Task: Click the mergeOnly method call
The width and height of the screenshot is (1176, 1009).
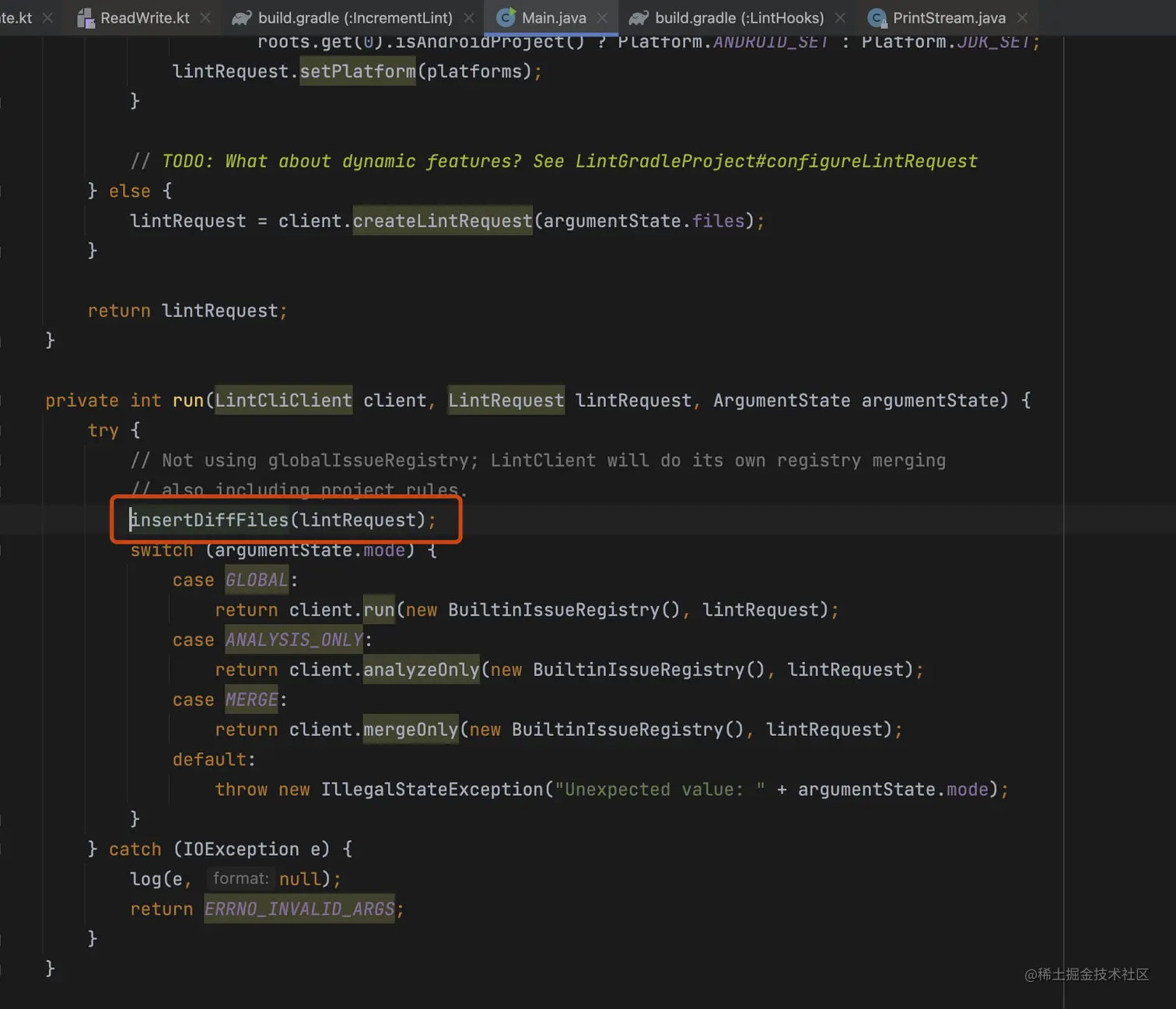Action: [411, 730]
